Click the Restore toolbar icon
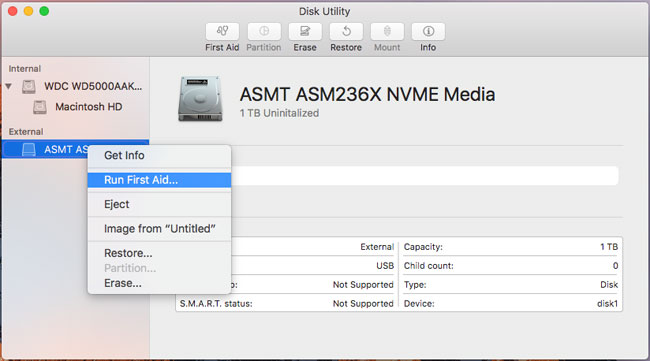Image resolution: width=650 pixels, height=361 pixels. pyautogui.click(x=346, y=31)
